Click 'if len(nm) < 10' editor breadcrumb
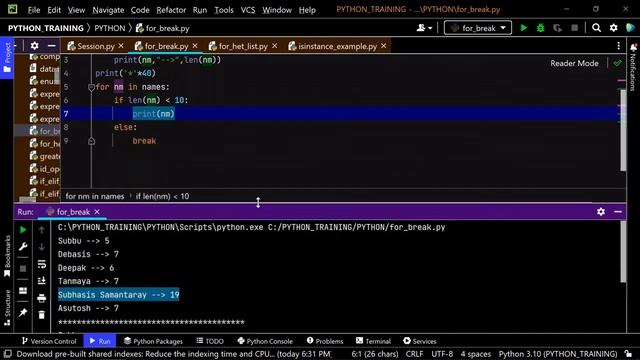640x360 pixels. click(x=162, y=196)
